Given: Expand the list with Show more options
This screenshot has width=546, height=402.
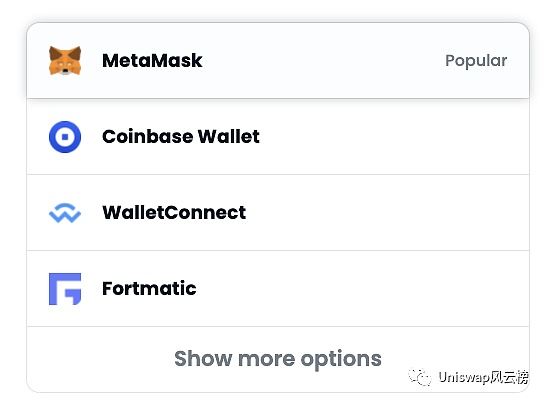Looking at the screenshot, I should [278, 359].
